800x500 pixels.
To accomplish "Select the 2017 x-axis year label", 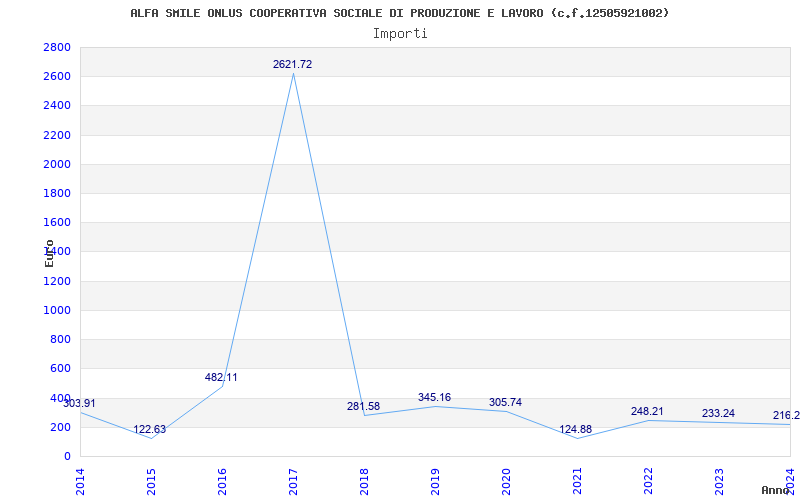I will (x=293, y=481).
